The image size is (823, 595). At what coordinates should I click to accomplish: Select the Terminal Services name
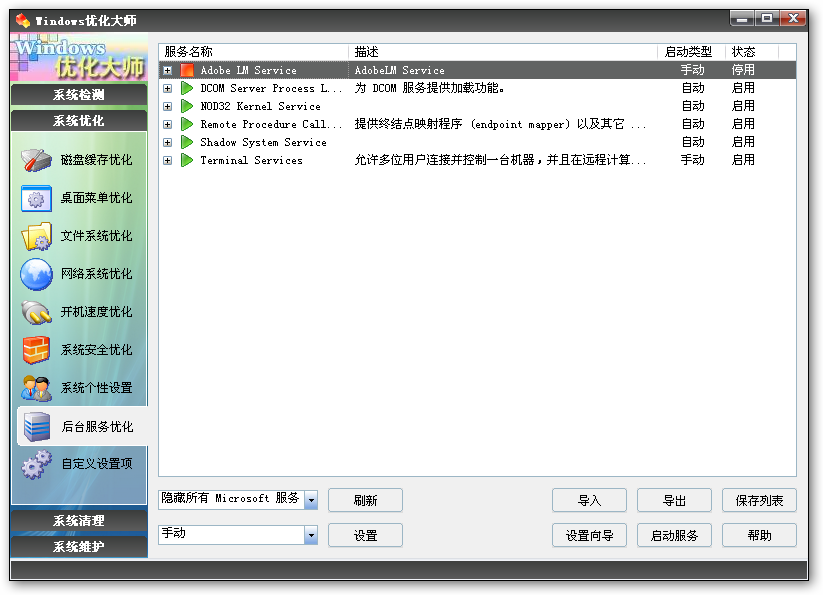(251, 160)
